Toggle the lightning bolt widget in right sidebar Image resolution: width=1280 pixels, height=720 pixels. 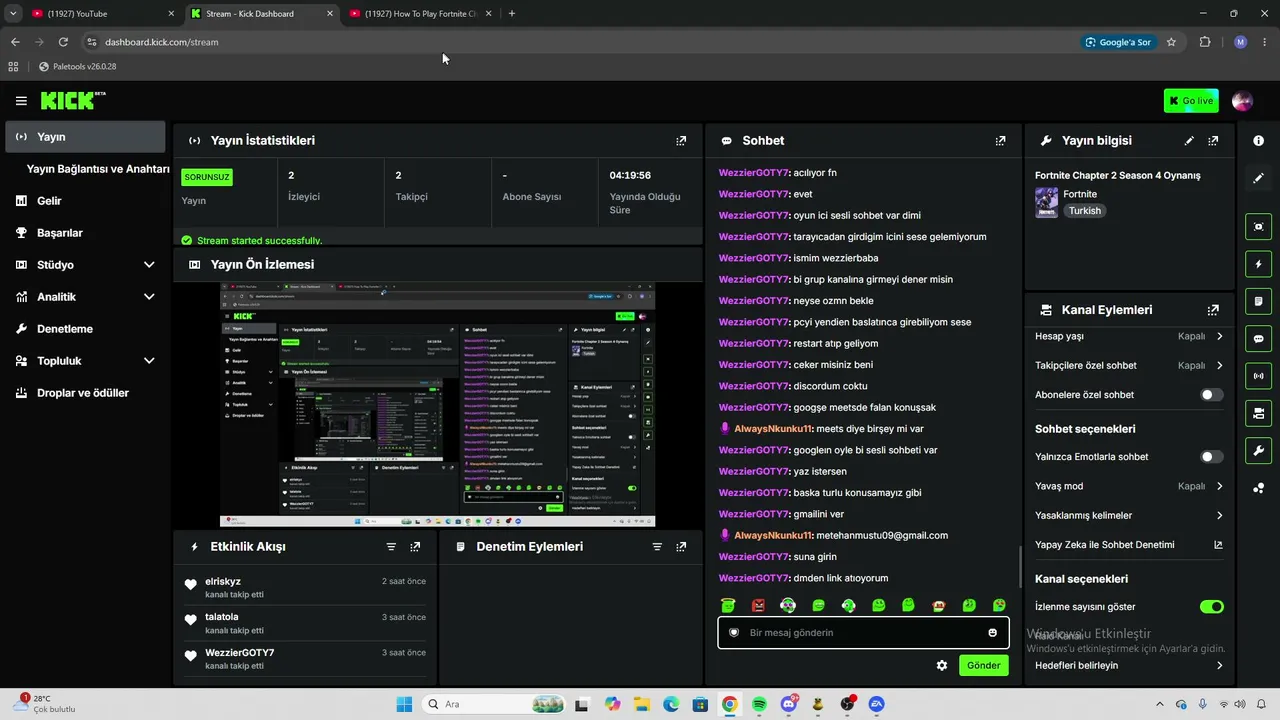1258,264
